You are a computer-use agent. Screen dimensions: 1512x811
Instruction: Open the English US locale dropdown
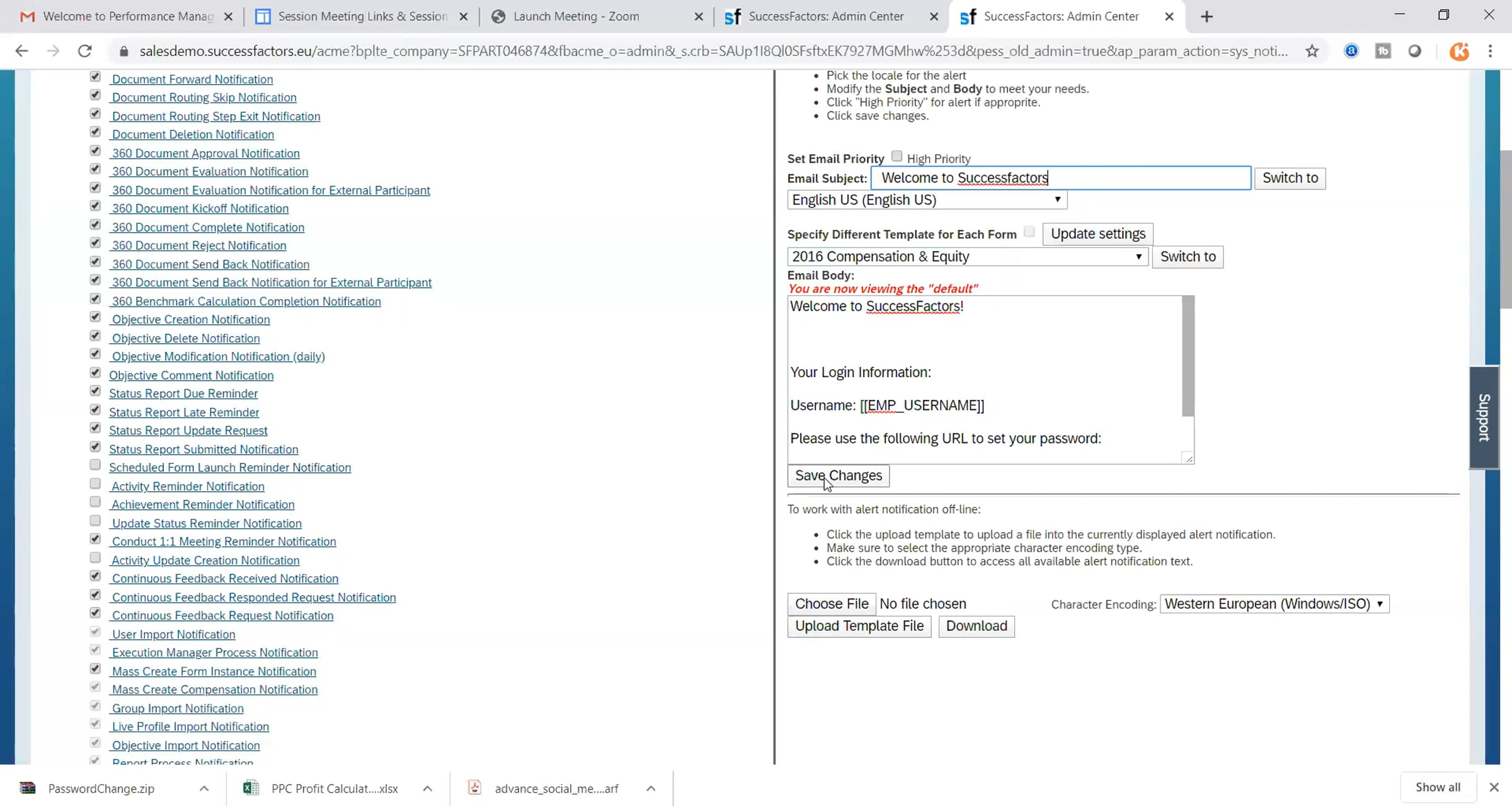[x=927, y=200]
